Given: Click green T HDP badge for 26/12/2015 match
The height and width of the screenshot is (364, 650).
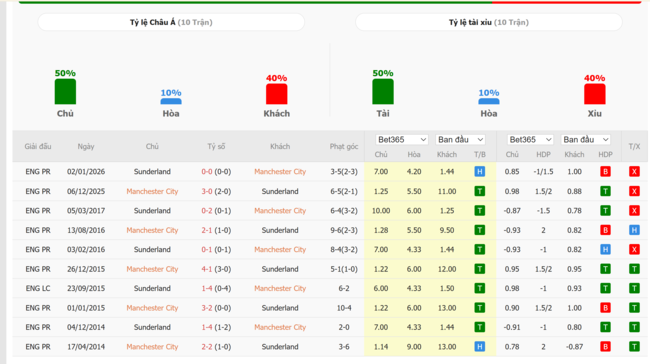Looking at the screenshot, I should [605, 269].
